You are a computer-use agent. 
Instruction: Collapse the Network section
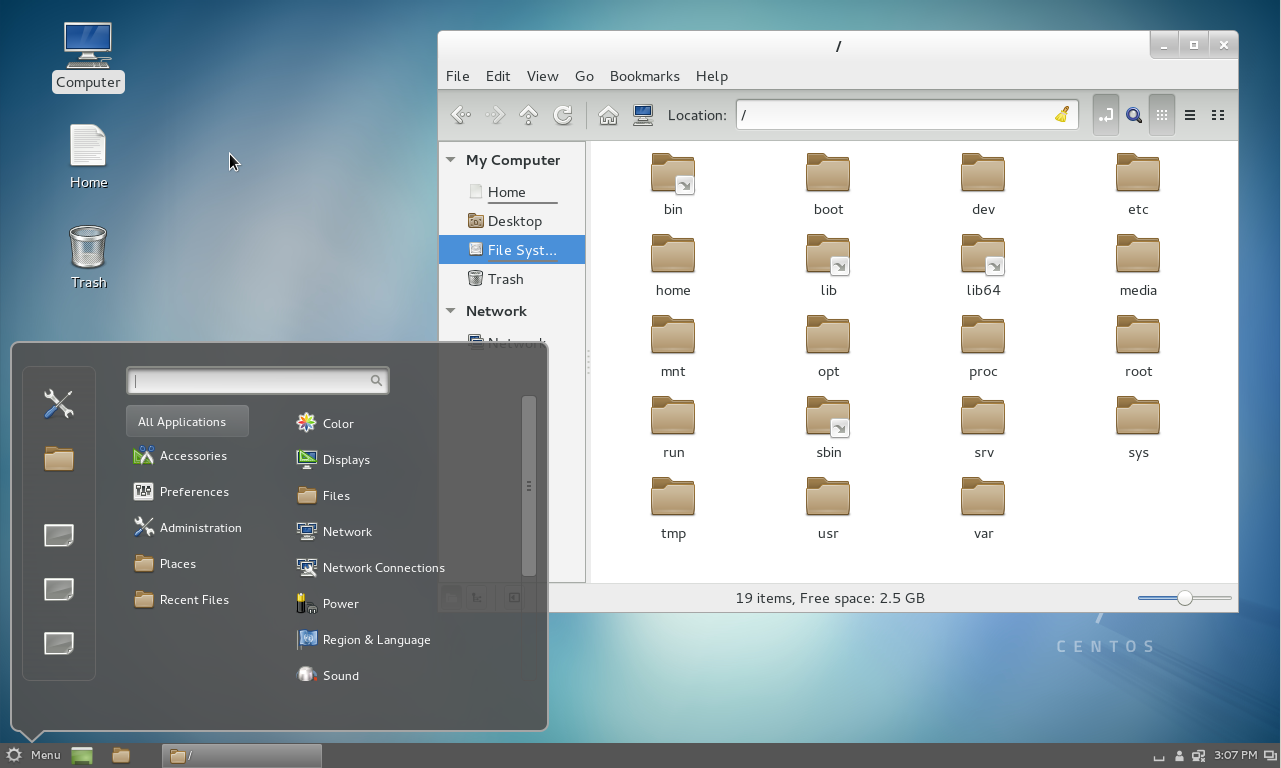450,311
